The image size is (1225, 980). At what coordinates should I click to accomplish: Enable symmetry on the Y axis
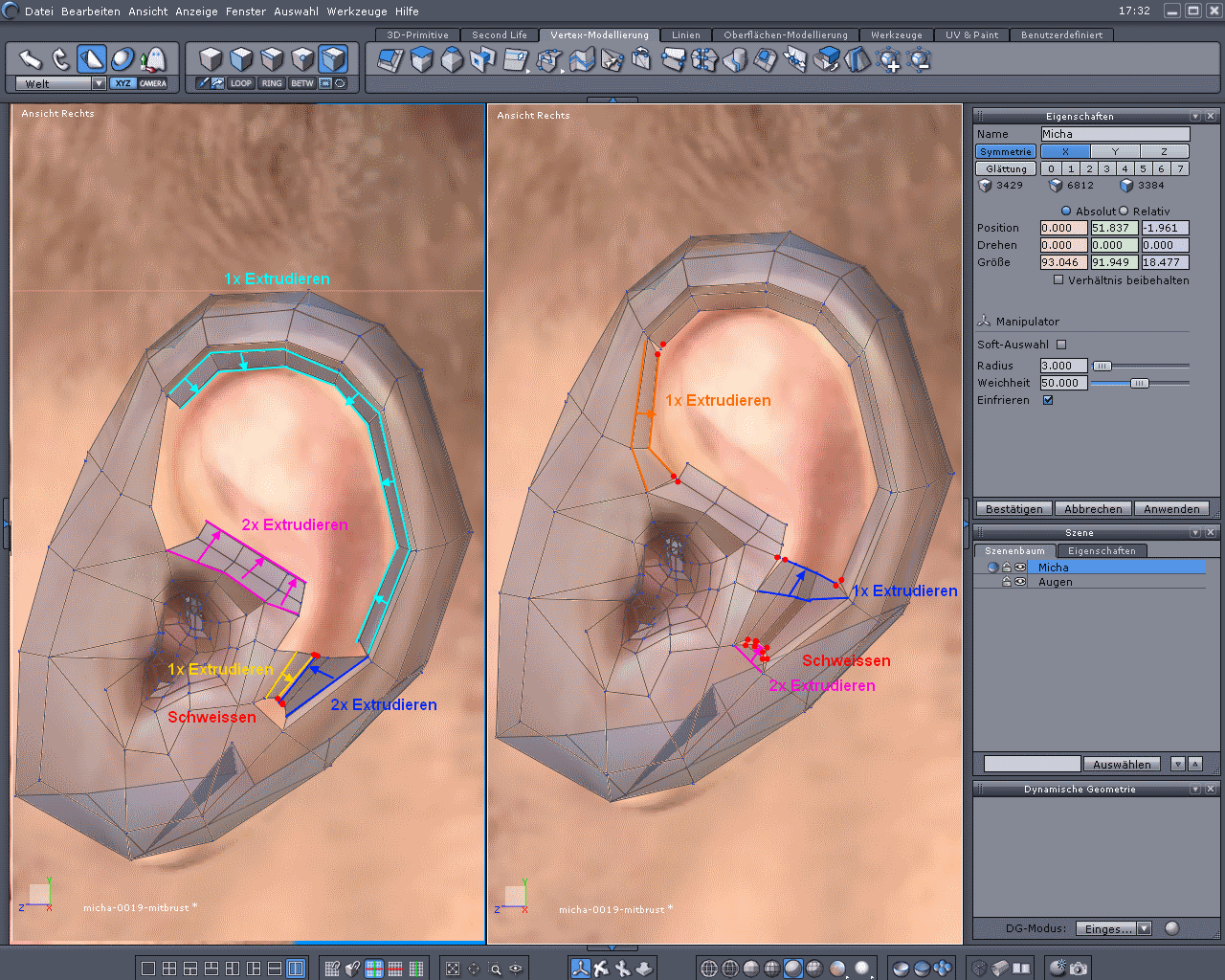coord(1115,151)
